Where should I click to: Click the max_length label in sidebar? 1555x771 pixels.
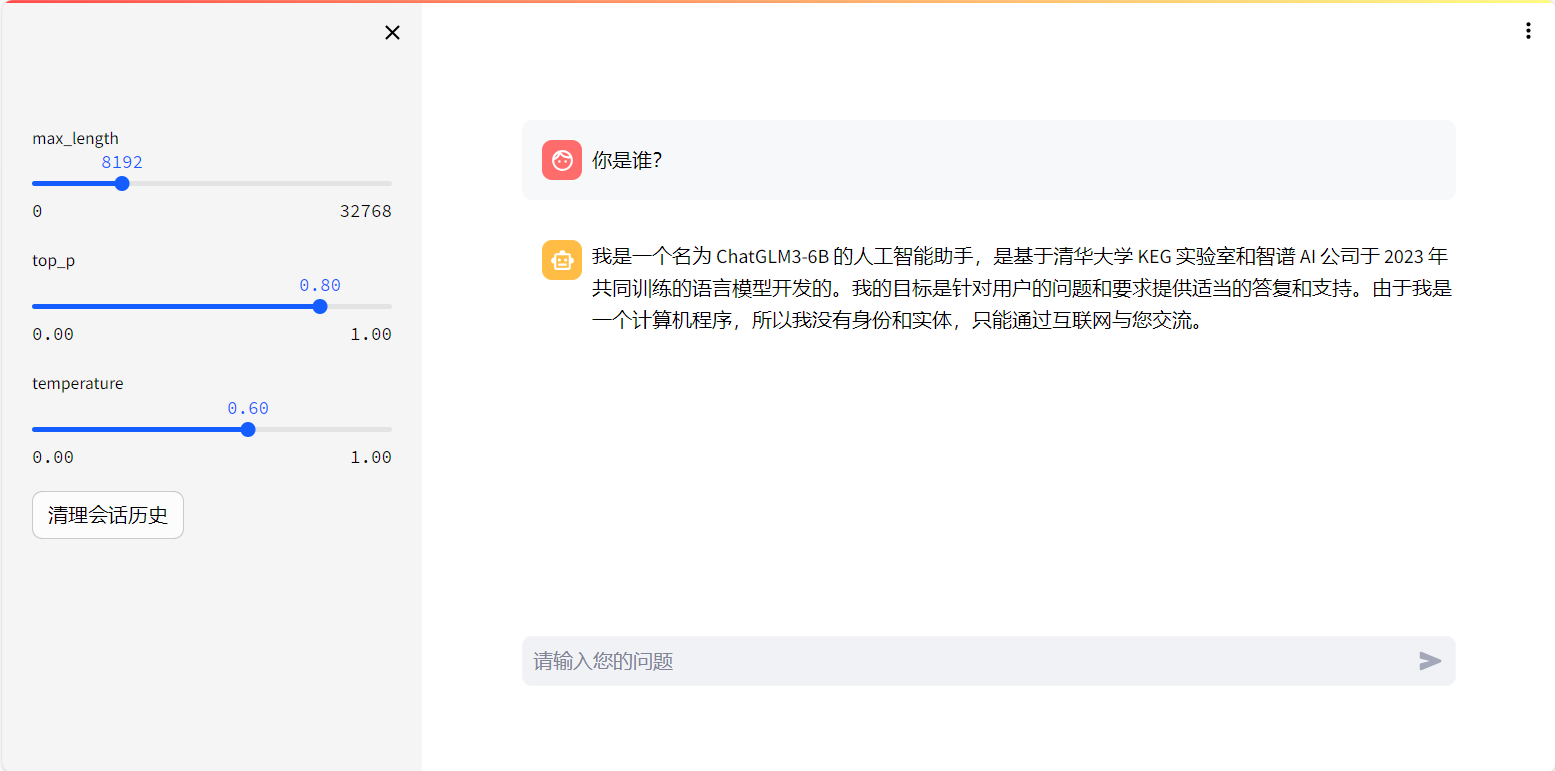[75, 139]
